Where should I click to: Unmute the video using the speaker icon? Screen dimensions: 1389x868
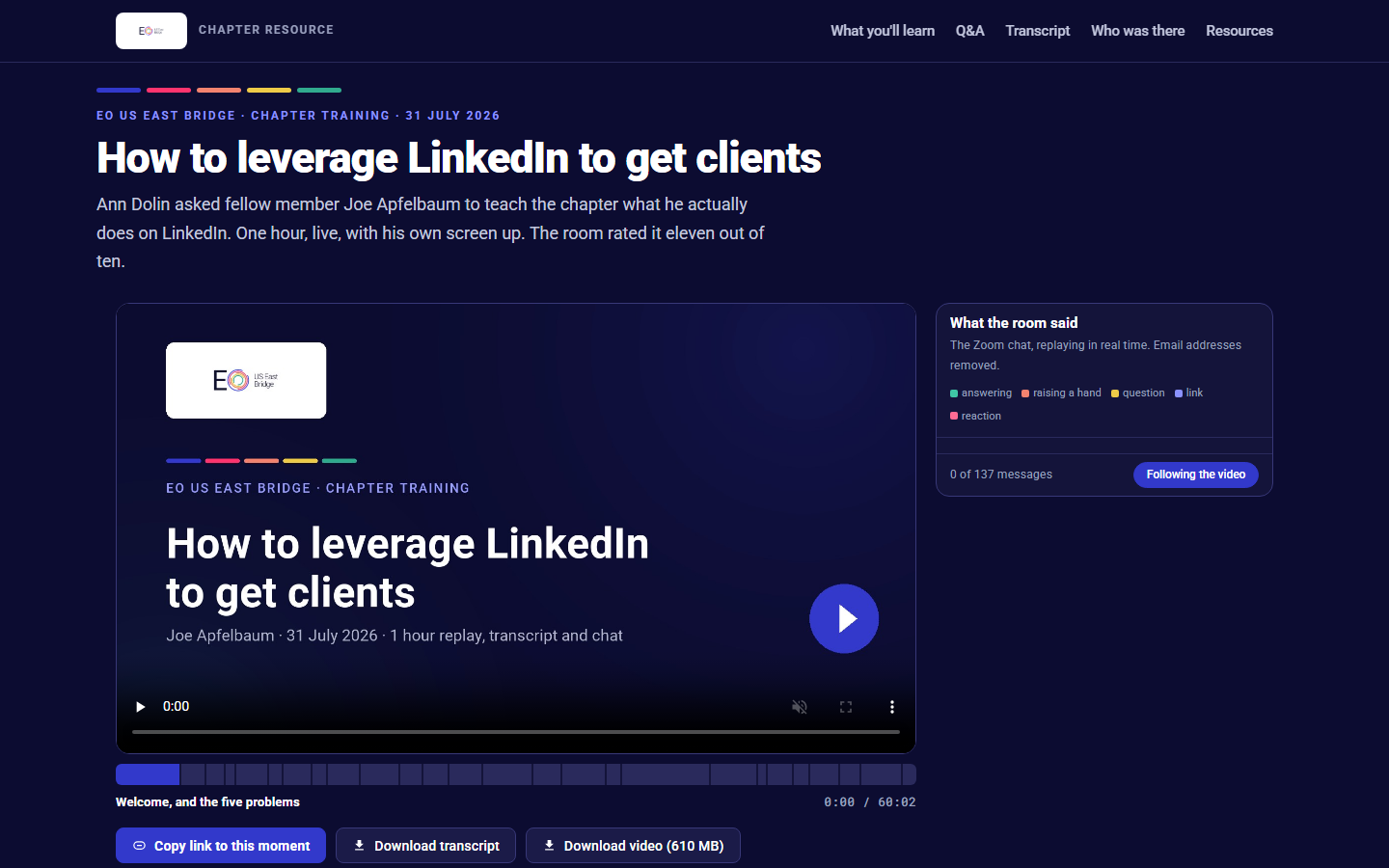coord(800,707)
